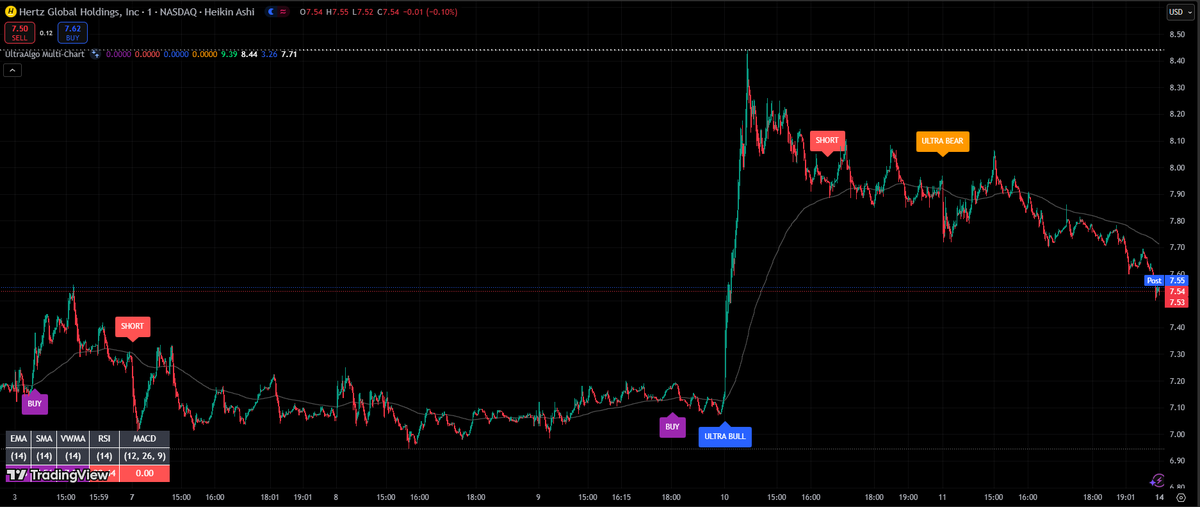The width and height of the screenshot is (1200, 507).
Task: Select the UltraAlgo Multi-Chart indicator label
Action: point(43,54)
